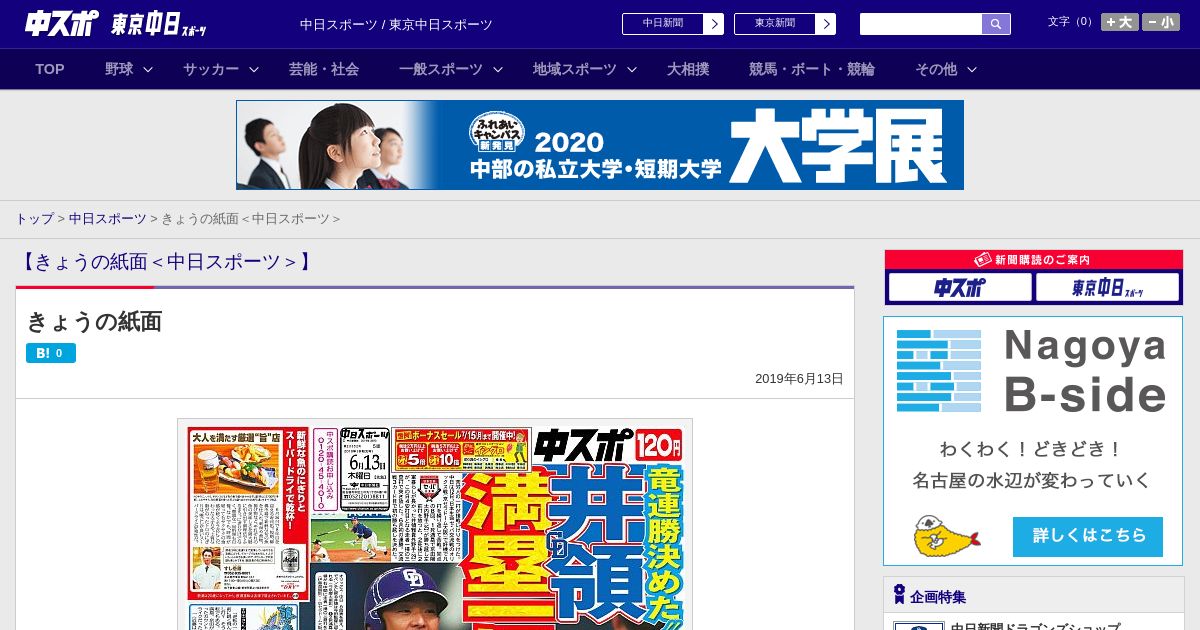Open the 競馬・ボート・競輪 menu item
This screenshot has height=630, width=1200.
pyautogui.click(x=812, y=69)
